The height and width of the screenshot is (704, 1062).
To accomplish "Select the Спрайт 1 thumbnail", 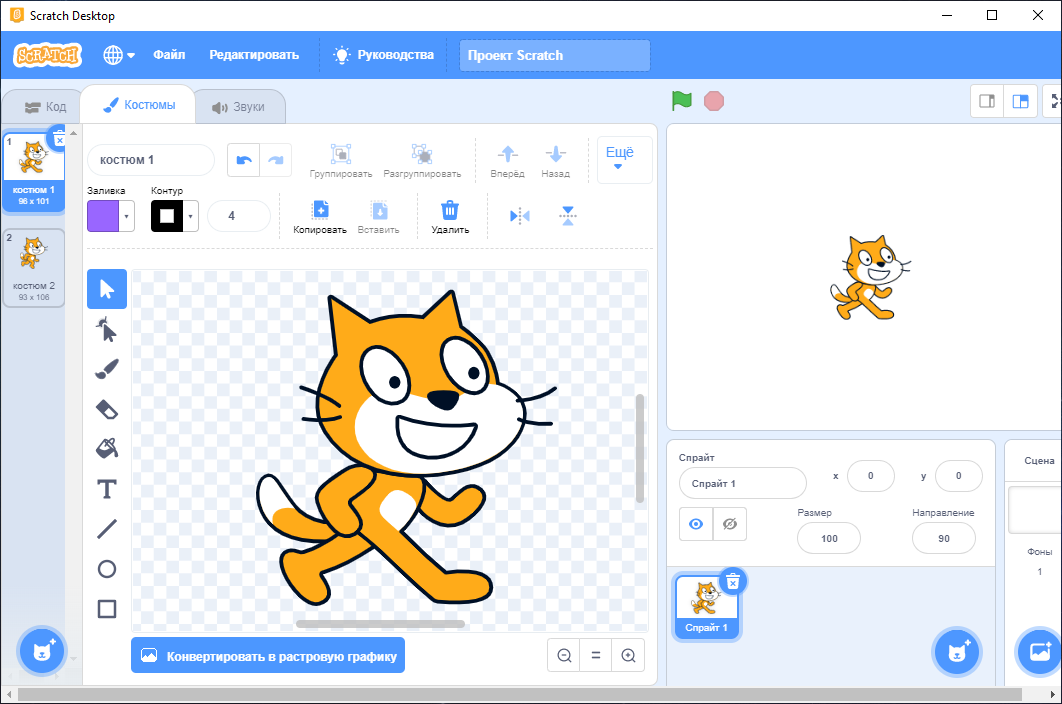I will [706, 607].
